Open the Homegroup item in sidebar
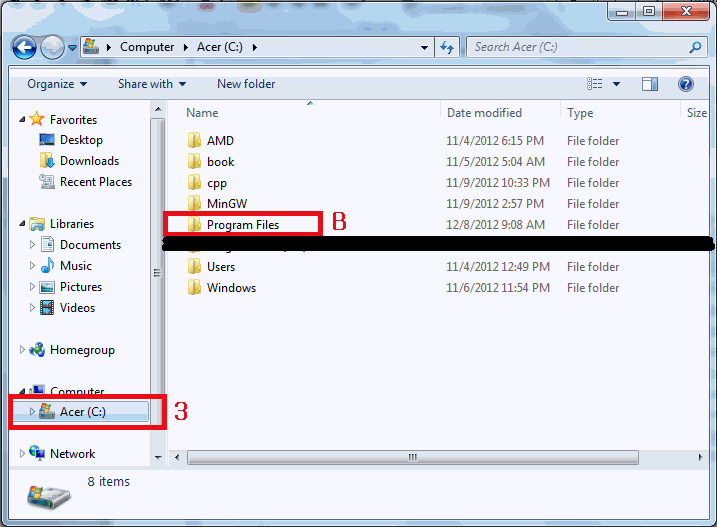Viewport: 717px width, 527px height. tap(82, 350)
